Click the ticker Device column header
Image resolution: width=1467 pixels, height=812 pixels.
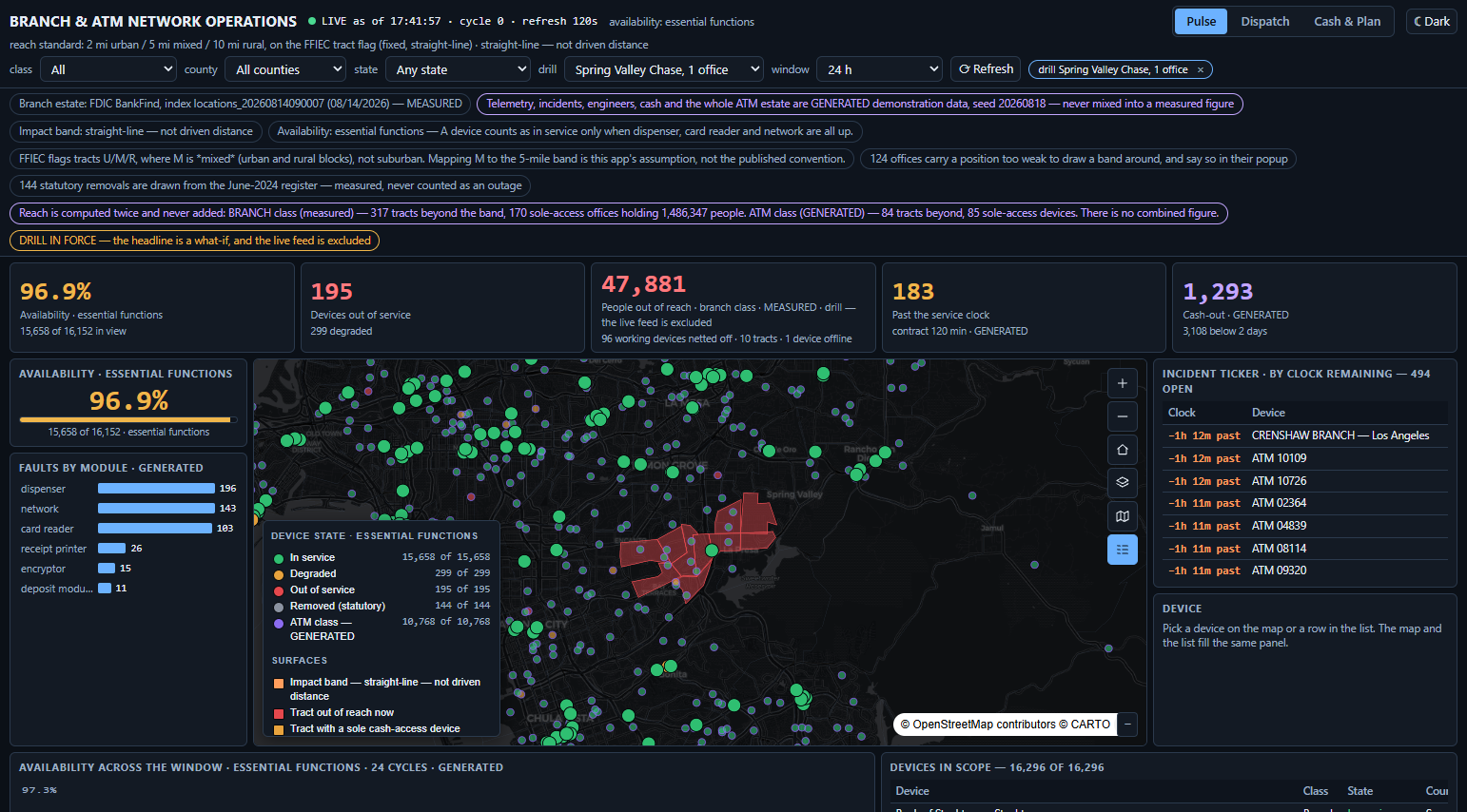1268,413
